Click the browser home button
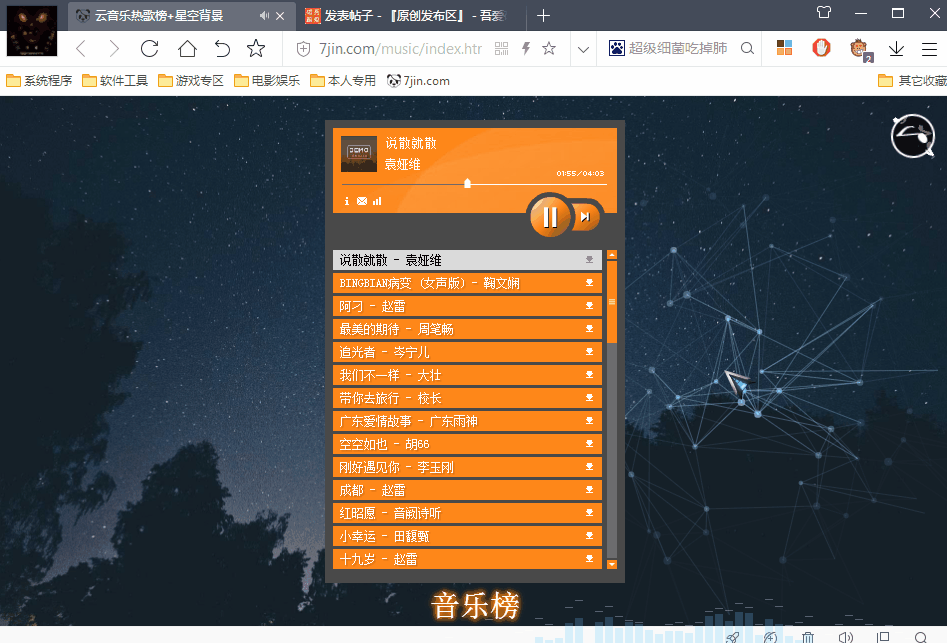The width and height of the screenshot is (947, 643). pos(187,49)
